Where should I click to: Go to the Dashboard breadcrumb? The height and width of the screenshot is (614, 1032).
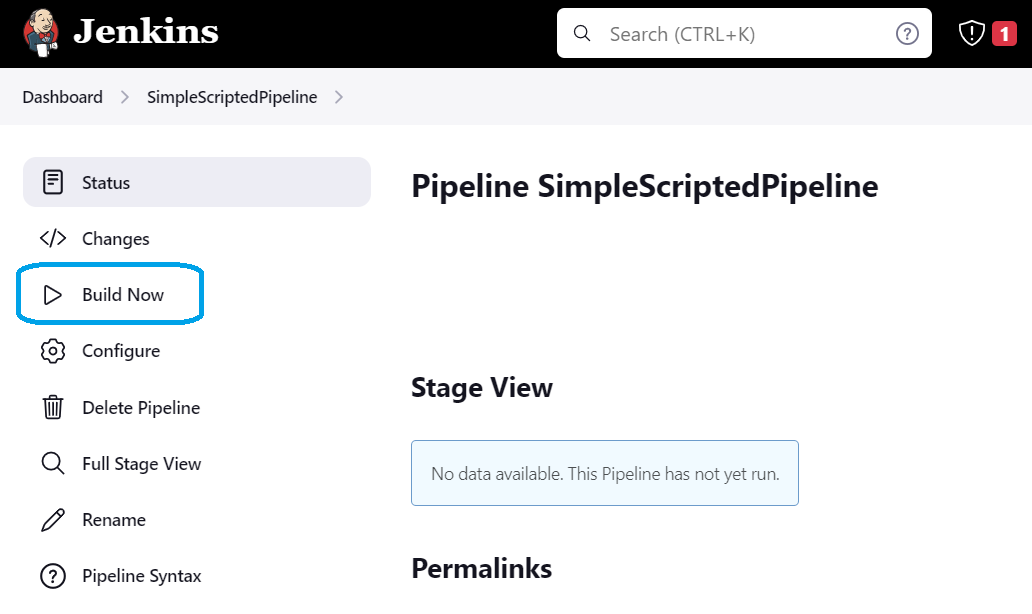point(63,97)
